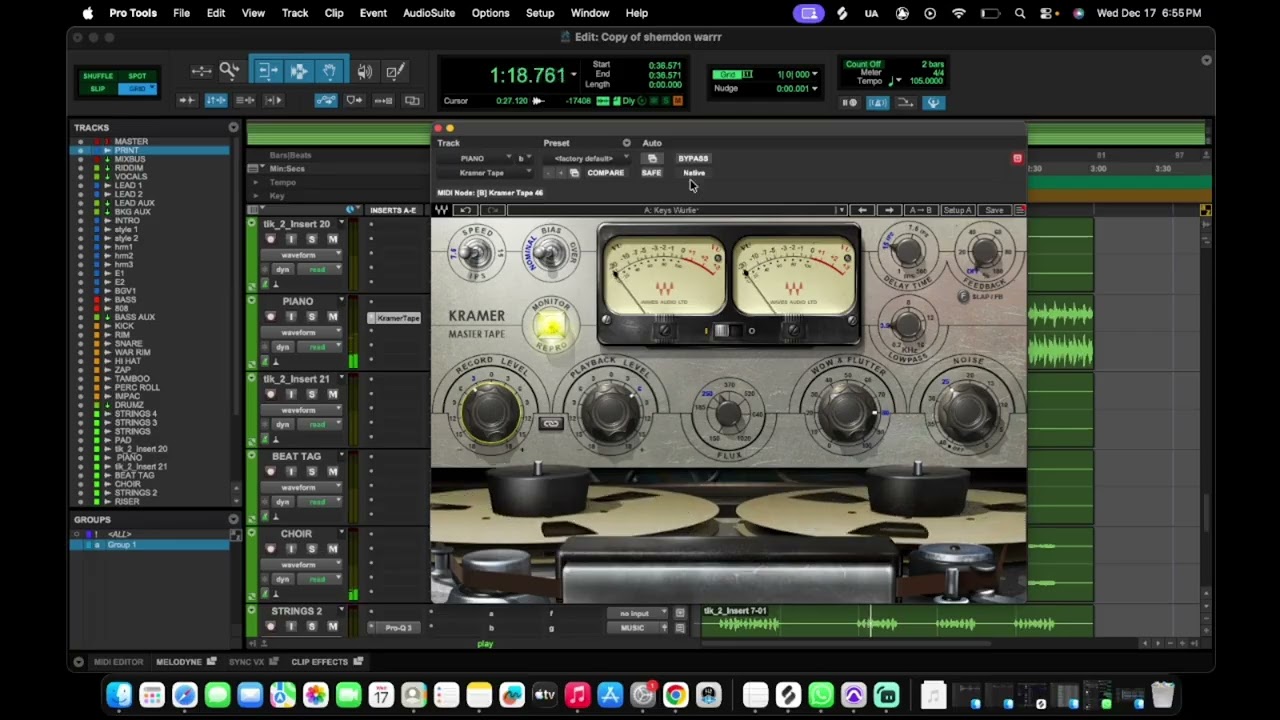Select the Grabber hand tool
1280x720 pixels.
pyautogui.click(x=329, y=71)
